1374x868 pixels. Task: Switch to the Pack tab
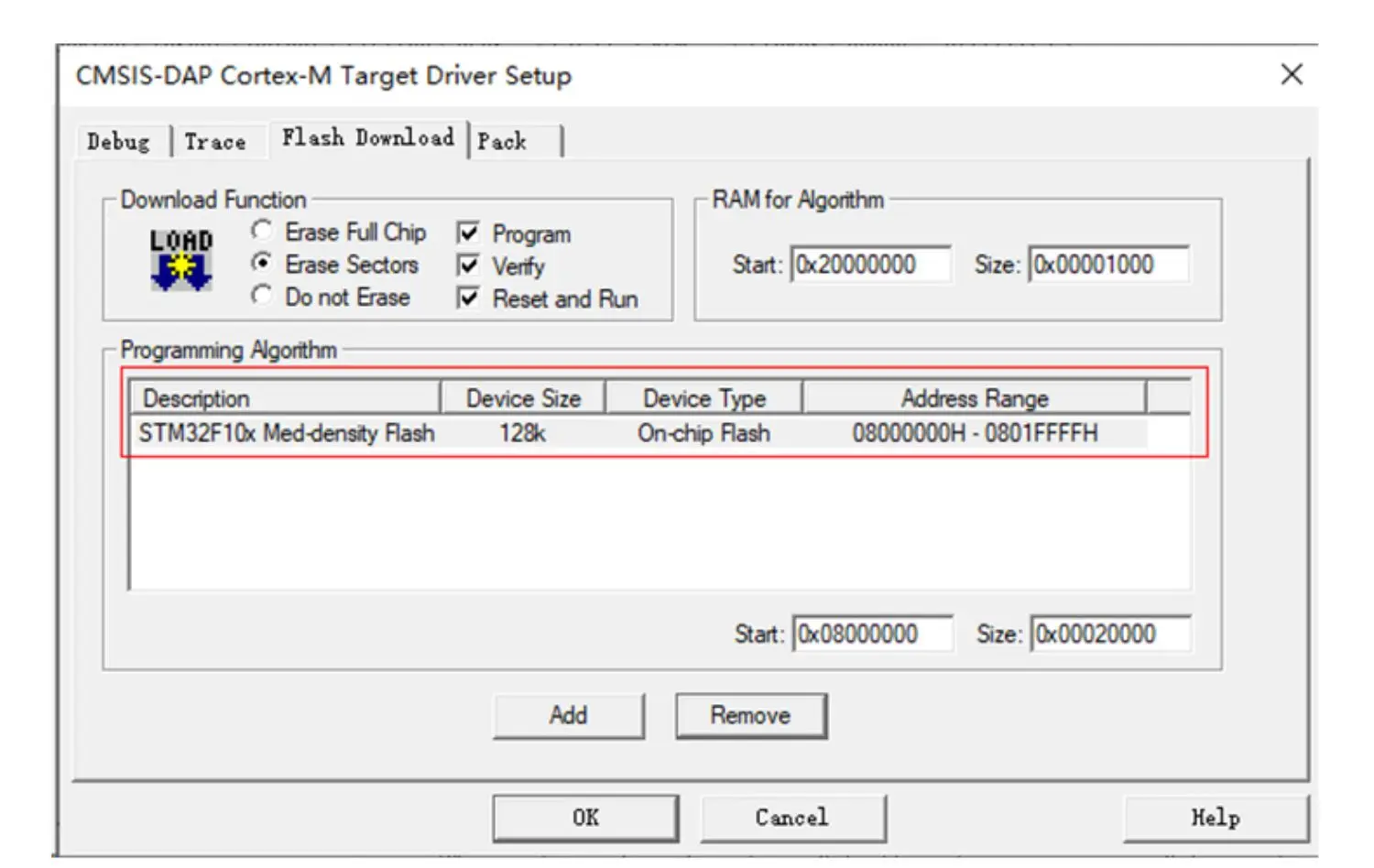(505, 140)
